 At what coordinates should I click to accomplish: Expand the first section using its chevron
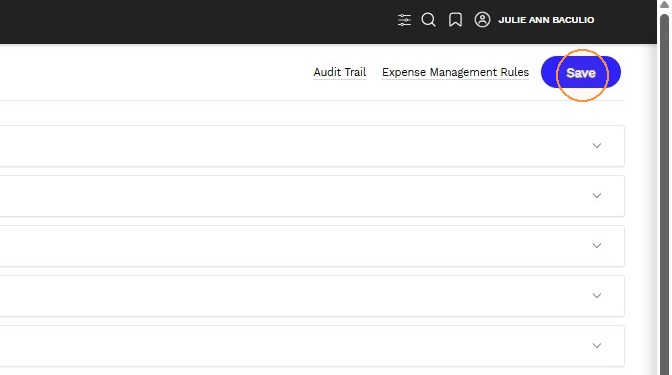tap(597, 146)
